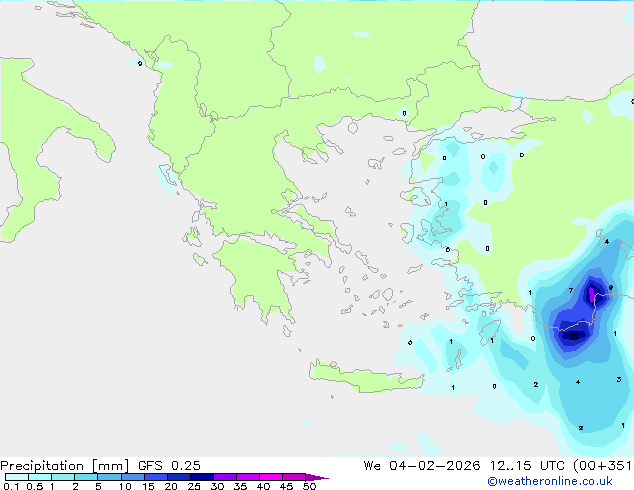Click the purple precipitation maximum on the map
The height and width of the screenshot is (490, 634).
tap(592, 294)
